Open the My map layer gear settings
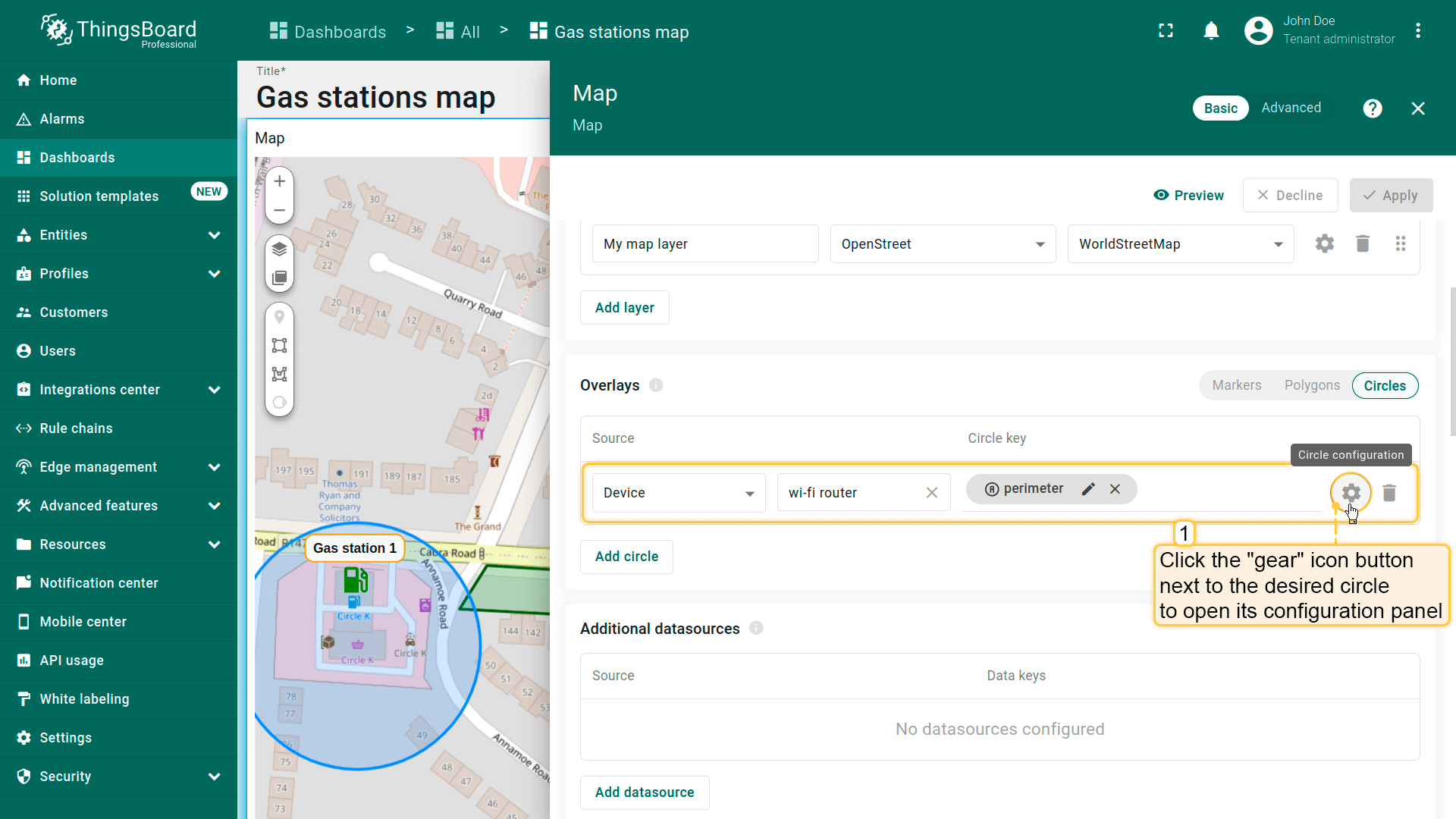Image resolution: width=1456 pixels, height=819 pixels. pos(1324,243)
